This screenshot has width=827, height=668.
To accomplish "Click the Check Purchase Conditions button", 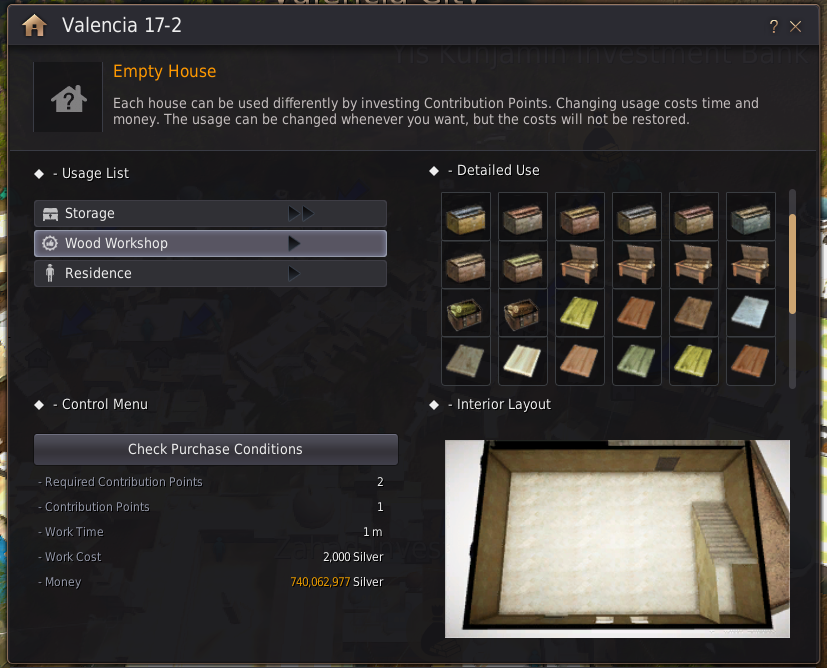I will (216, 449).
